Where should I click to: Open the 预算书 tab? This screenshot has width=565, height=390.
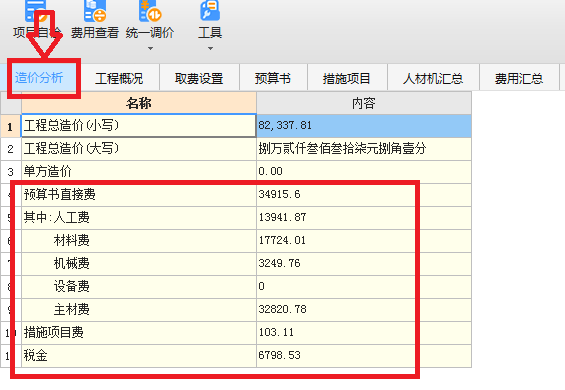click(273, 78)
